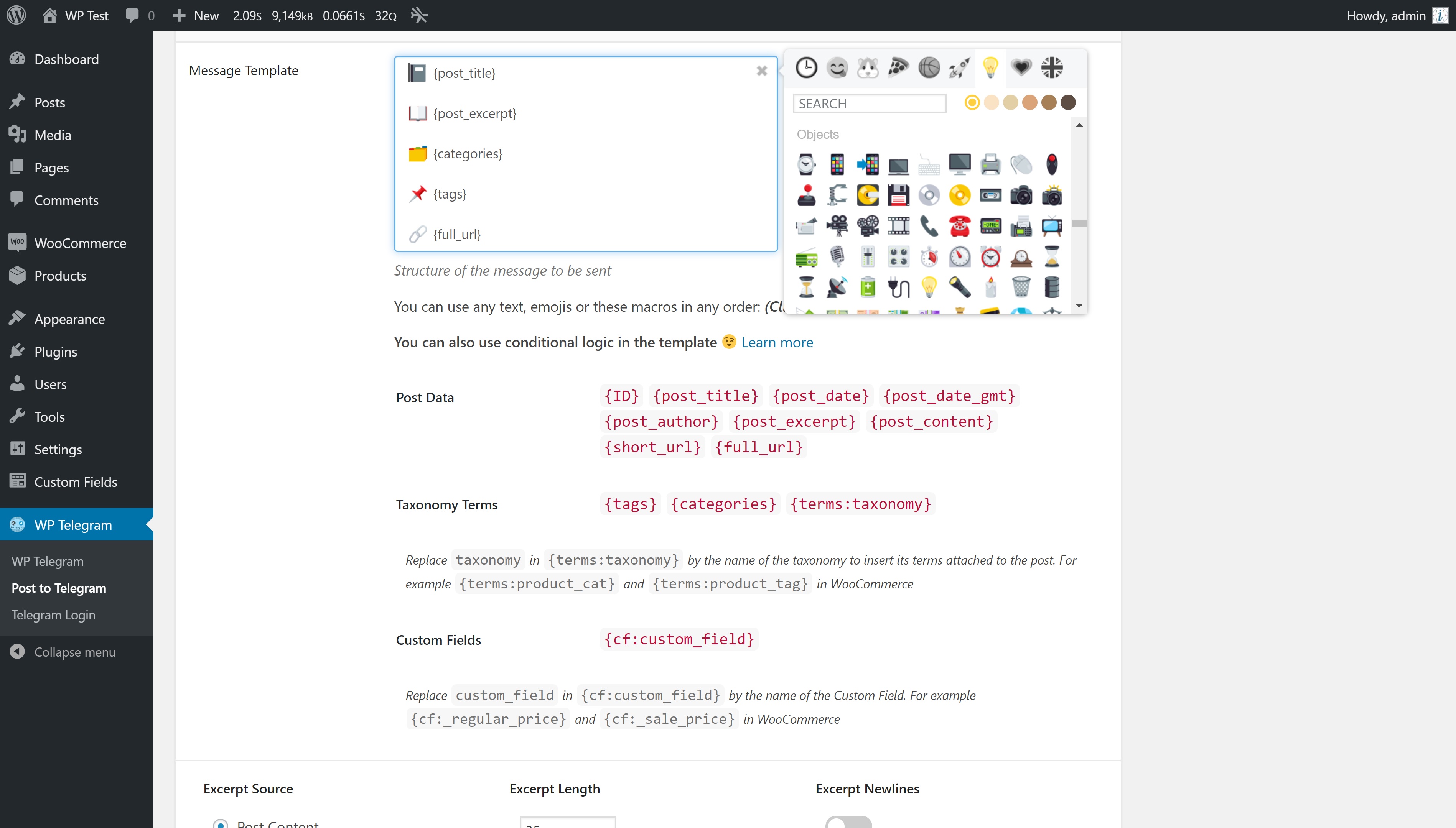
Task: Click the Learn more link
Action: pyautogui.click(x=777, y=342)
